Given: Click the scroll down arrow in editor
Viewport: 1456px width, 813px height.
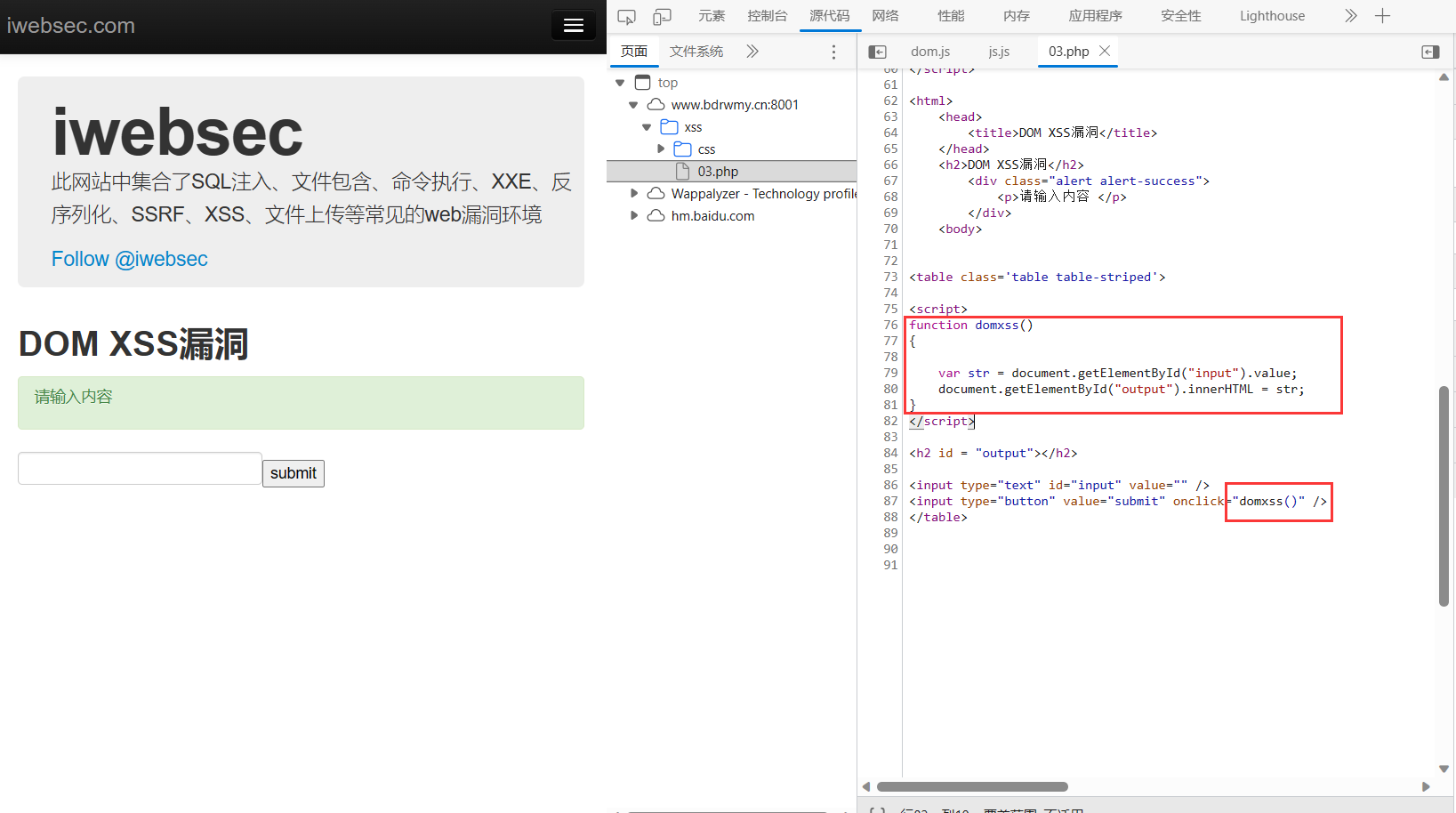Looking at the screenshot, I should click(x=1444, y=769).
